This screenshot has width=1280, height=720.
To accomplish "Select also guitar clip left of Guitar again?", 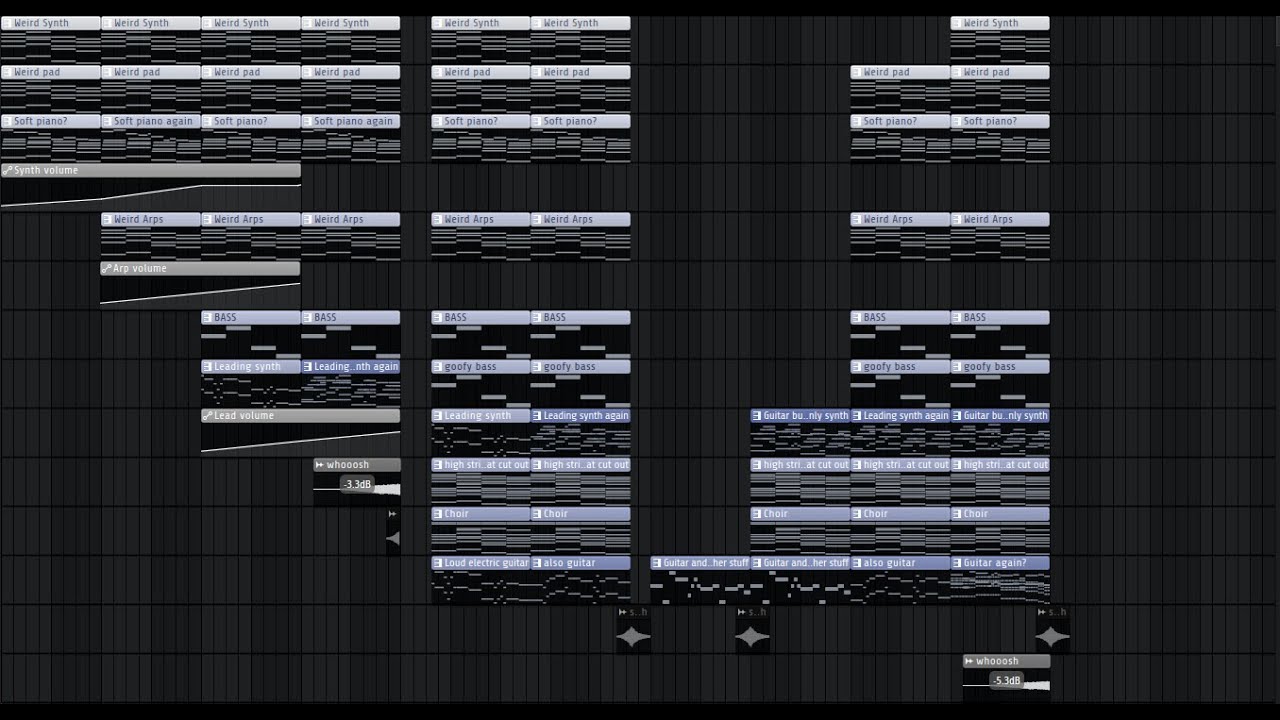I will [x=901, y=578].
